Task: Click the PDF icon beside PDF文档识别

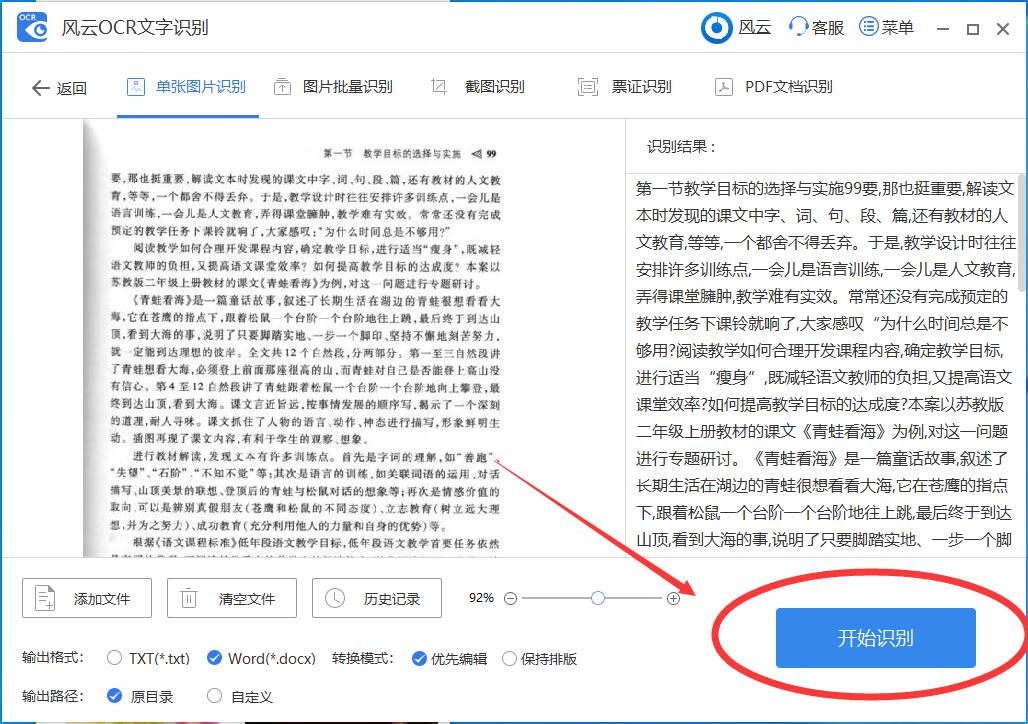Action: pyautogui.click(x=723, y=86)
